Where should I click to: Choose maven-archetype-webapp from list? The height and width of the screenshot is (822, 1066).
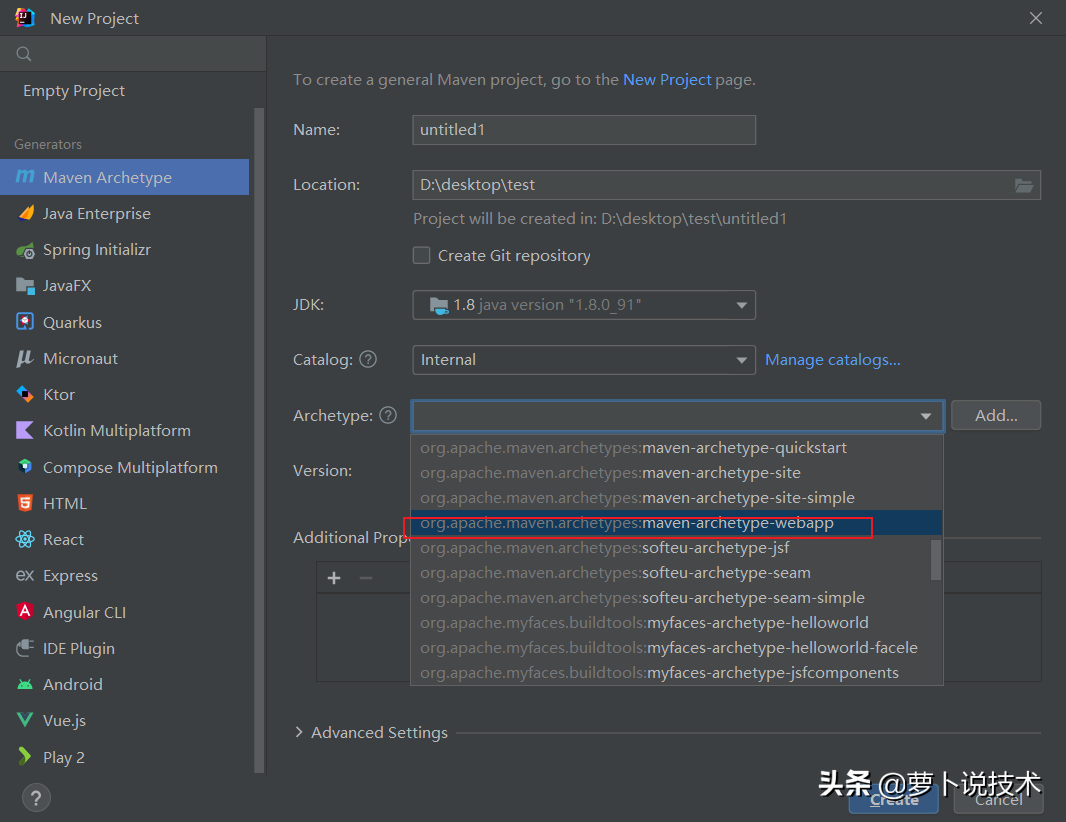[676, 523]
